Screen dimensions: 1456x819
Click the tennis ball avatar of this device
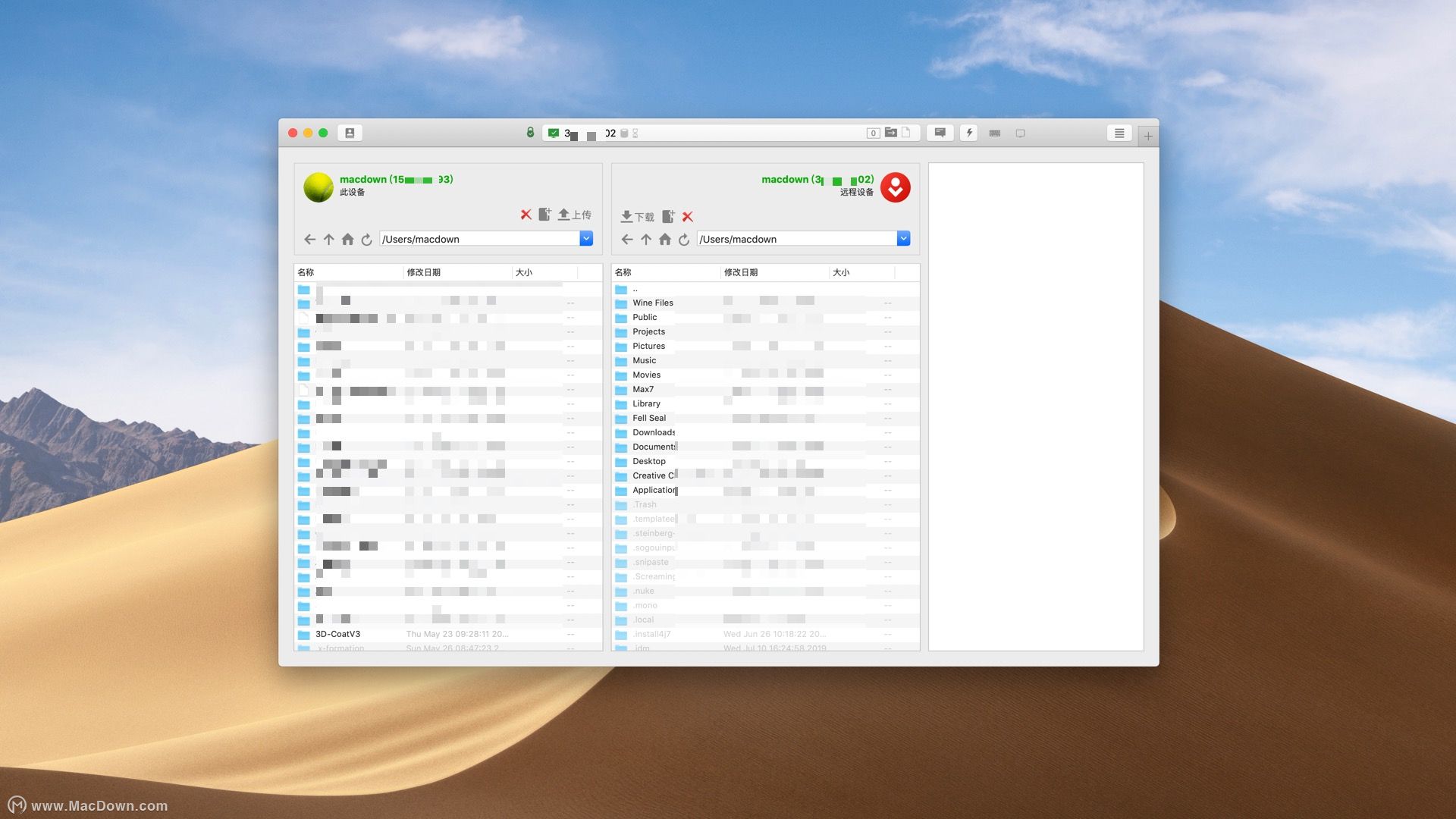coord(318,187)
